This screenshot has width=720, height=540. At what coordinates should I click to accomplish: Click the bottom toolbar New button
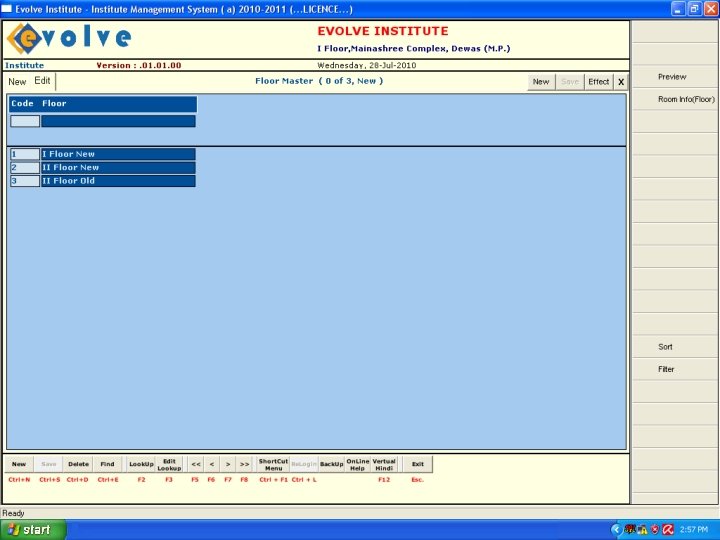(x=19, y=464)
